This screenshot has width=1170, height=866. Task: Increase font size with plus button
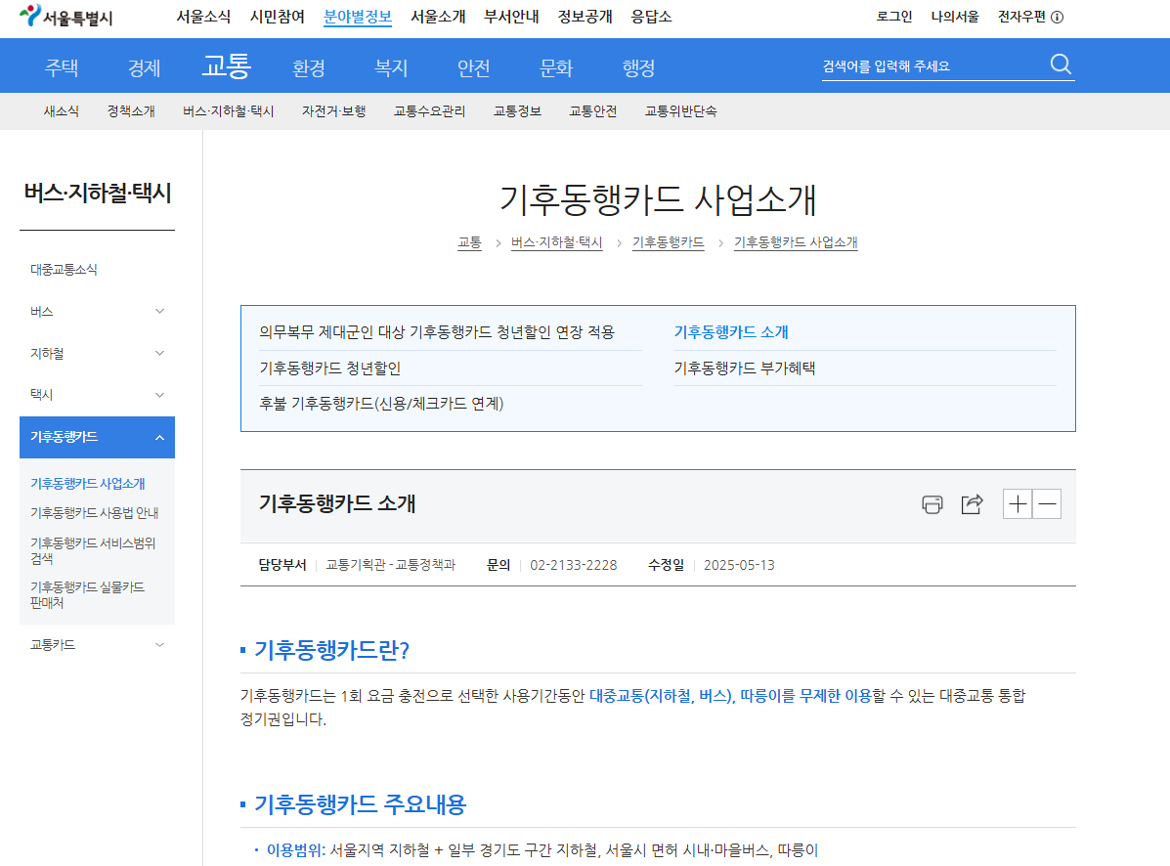coord(1017,504)
